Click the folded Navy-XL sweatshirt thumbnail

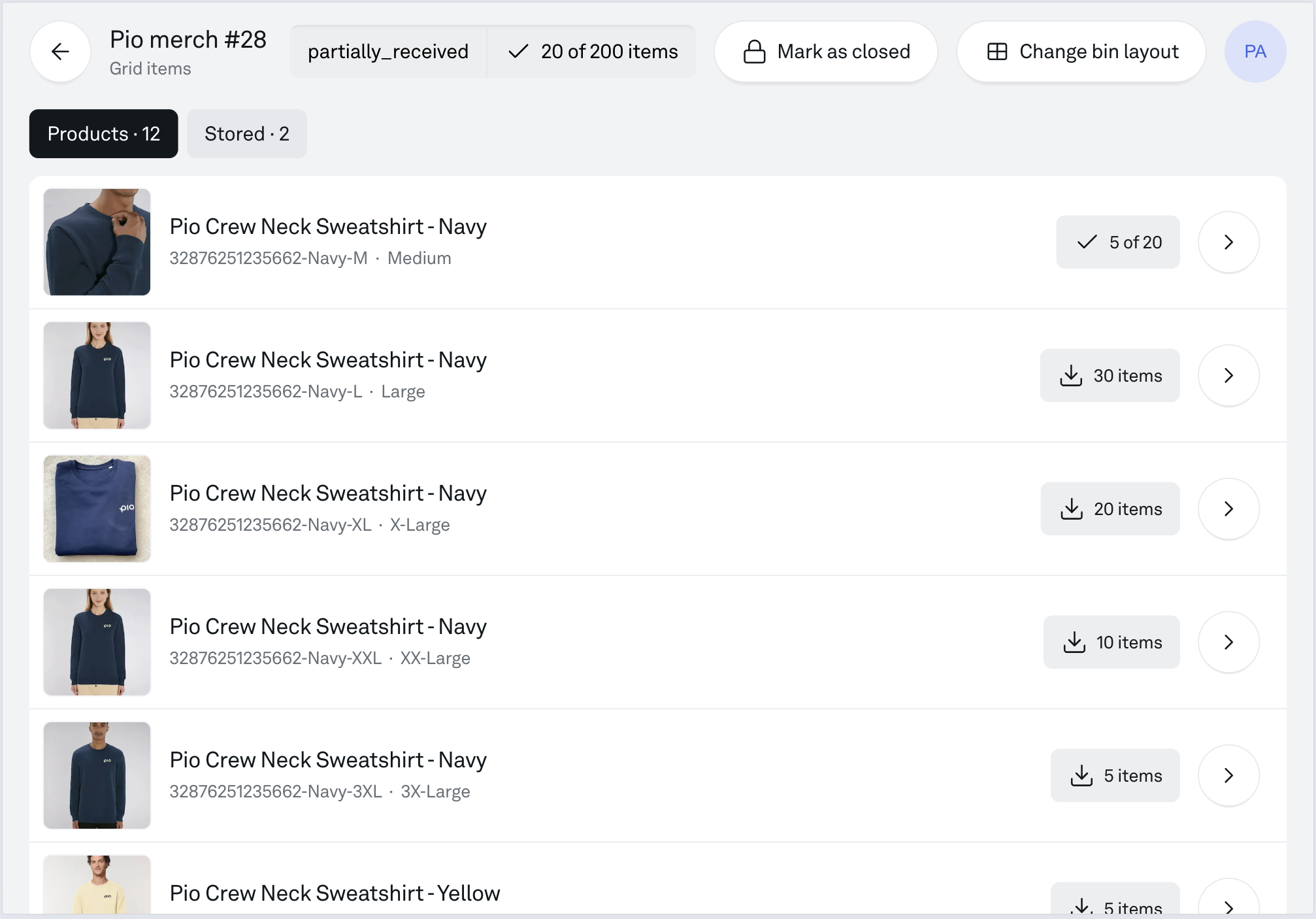click(97, 509)
